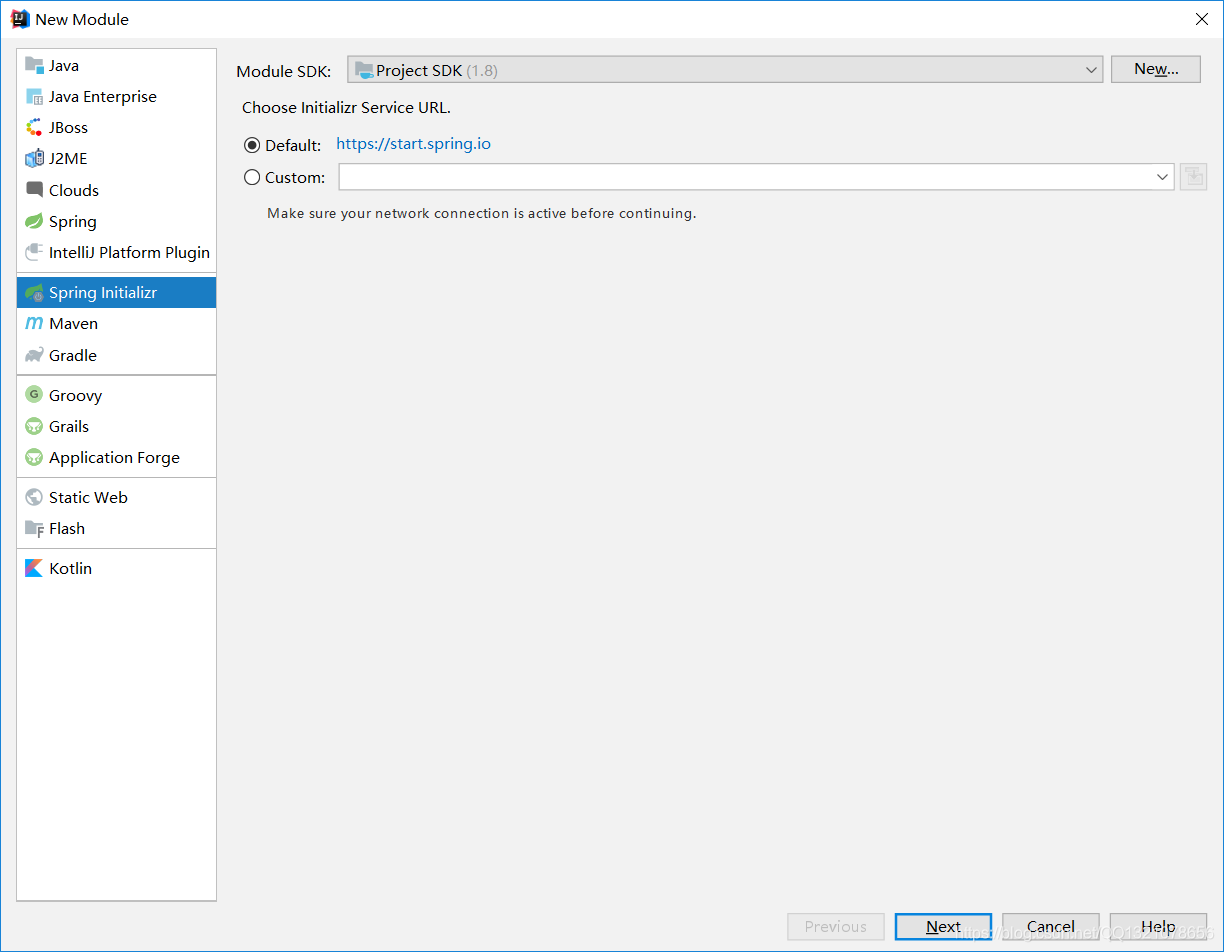Click inside the Custom URL text field

pyautogui.click(x=745, y=177)
